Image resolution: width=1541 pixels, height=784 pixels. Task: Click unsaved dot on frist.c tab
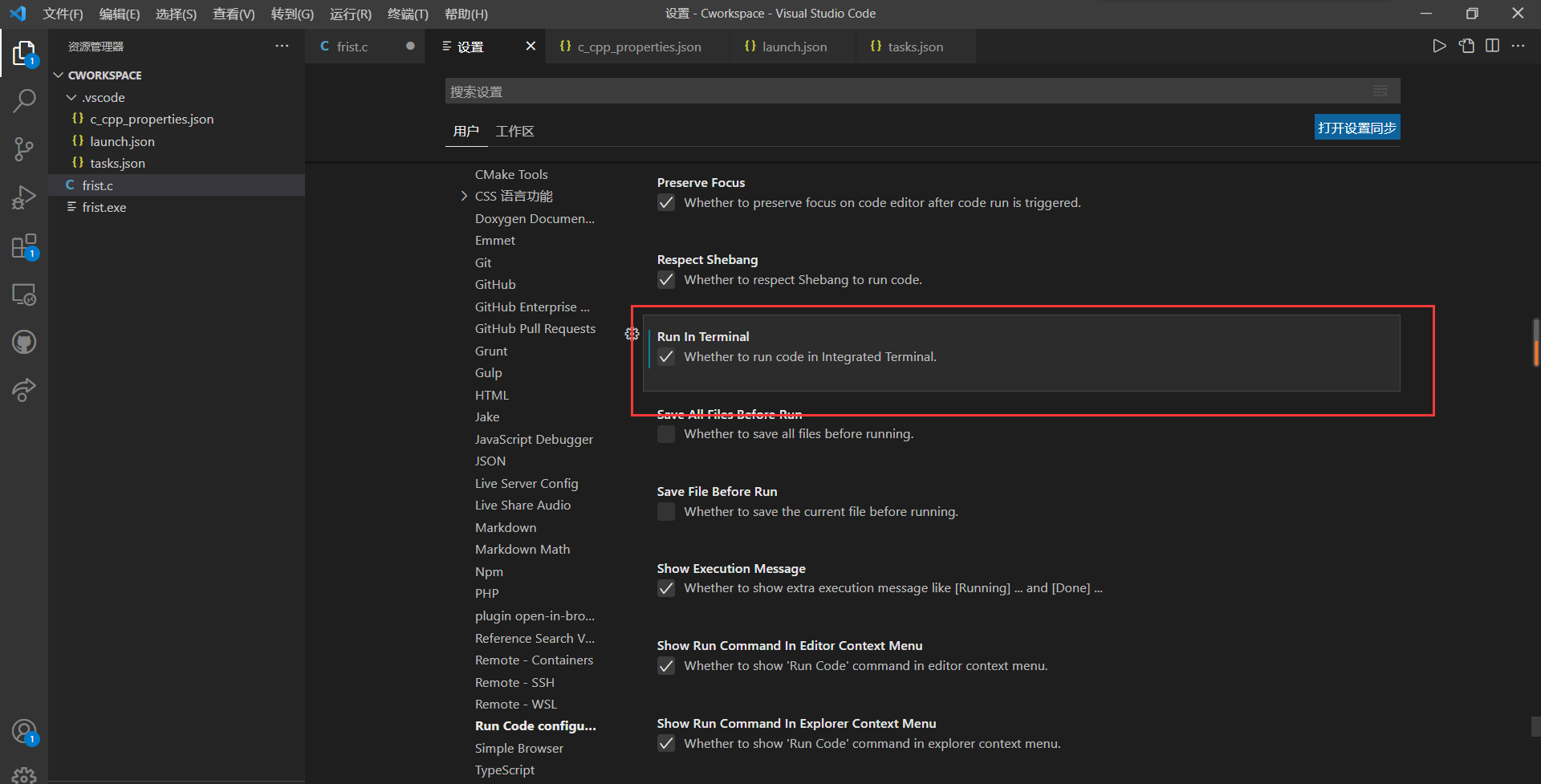[410, 46]
